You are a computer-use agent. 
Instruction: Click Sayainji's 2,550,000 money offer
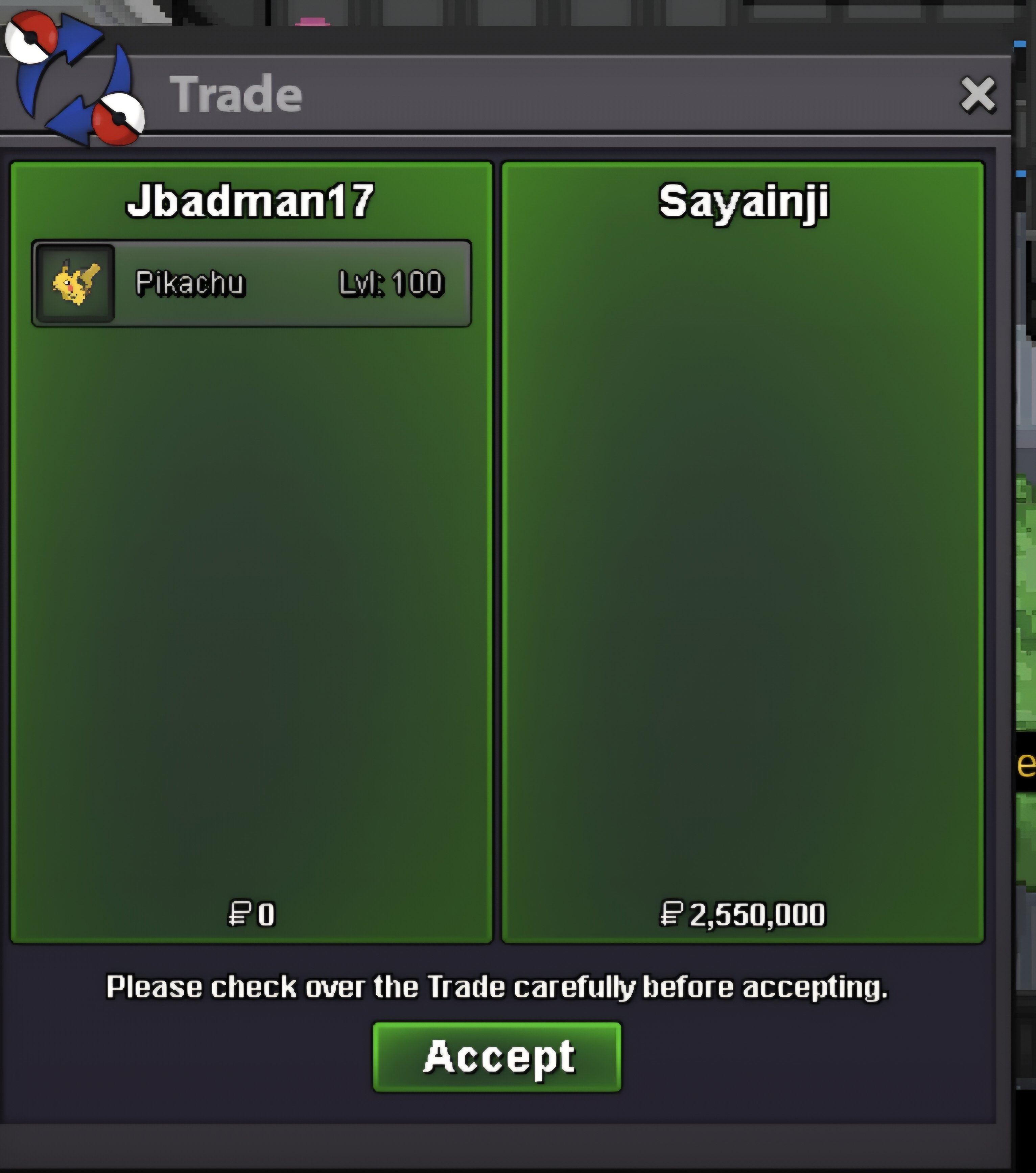(x=757, y=914)
